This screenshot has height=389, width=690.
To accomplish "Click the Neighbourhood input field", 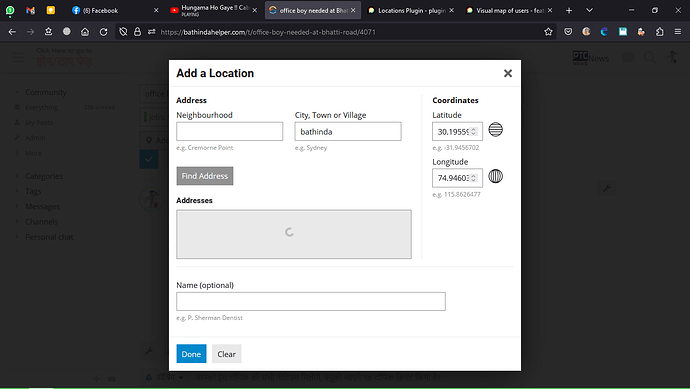I will 229,132.
